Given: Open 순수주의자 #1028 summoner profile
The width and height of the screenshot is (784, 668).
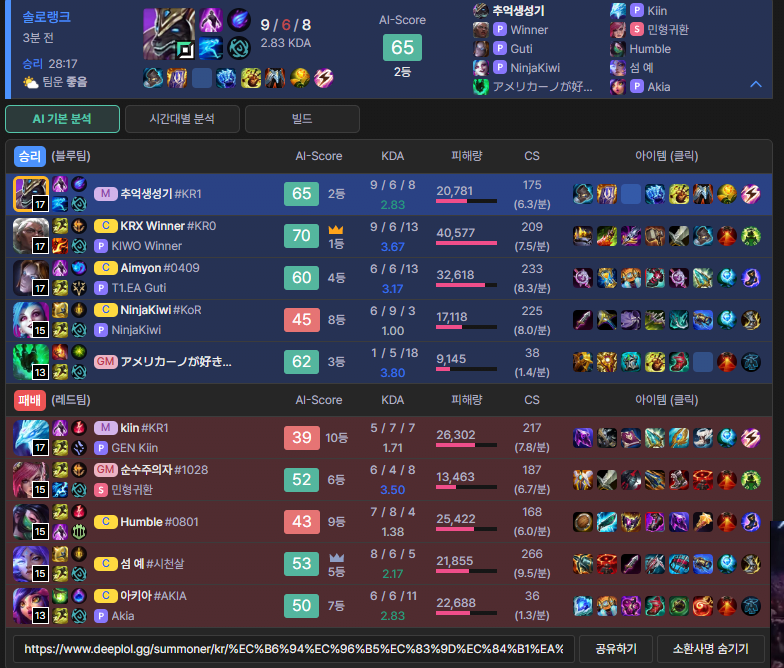Looking at the screenshot, I should [164, 470].
